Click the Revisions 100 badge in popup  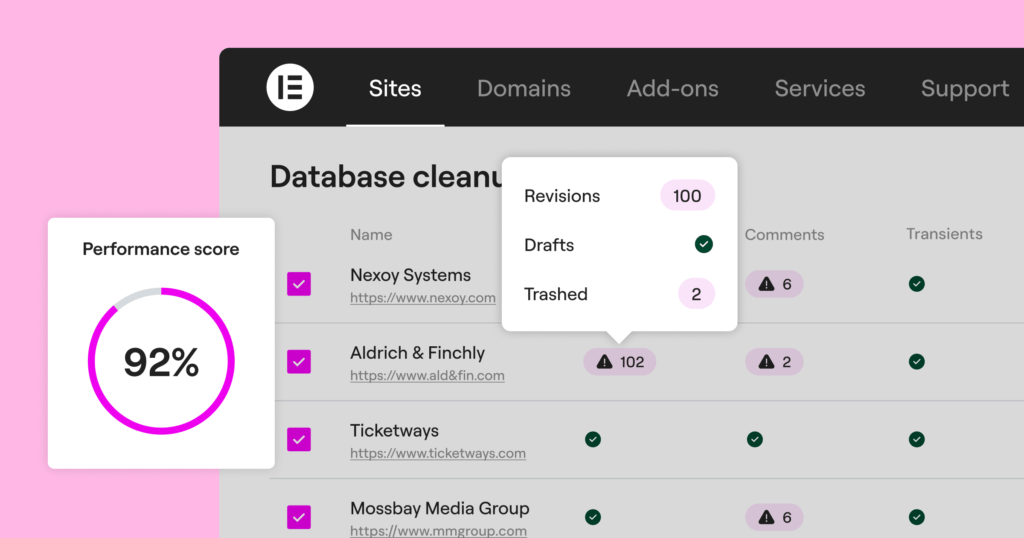(687, 196)
